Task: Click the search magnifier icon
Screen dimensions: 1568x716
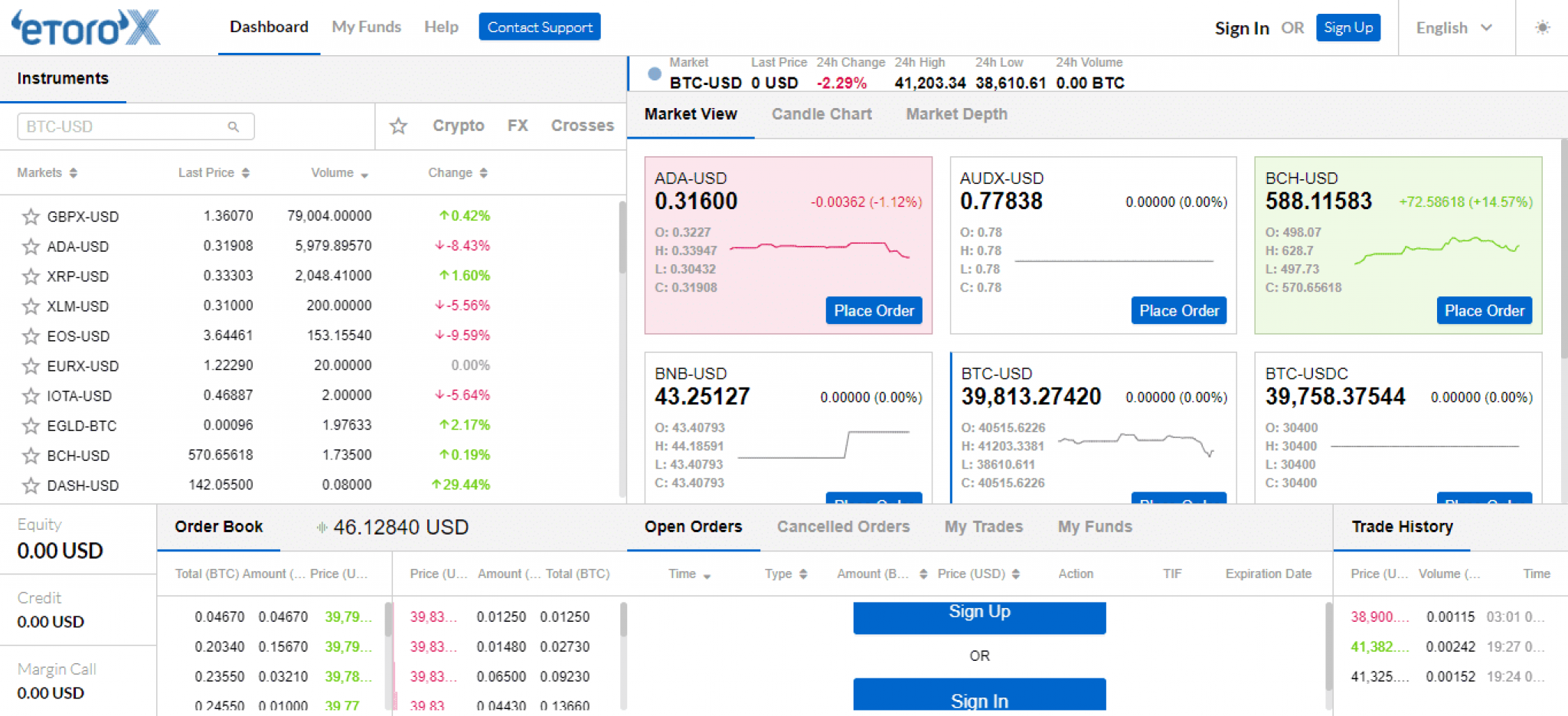Action: point(234,126)
